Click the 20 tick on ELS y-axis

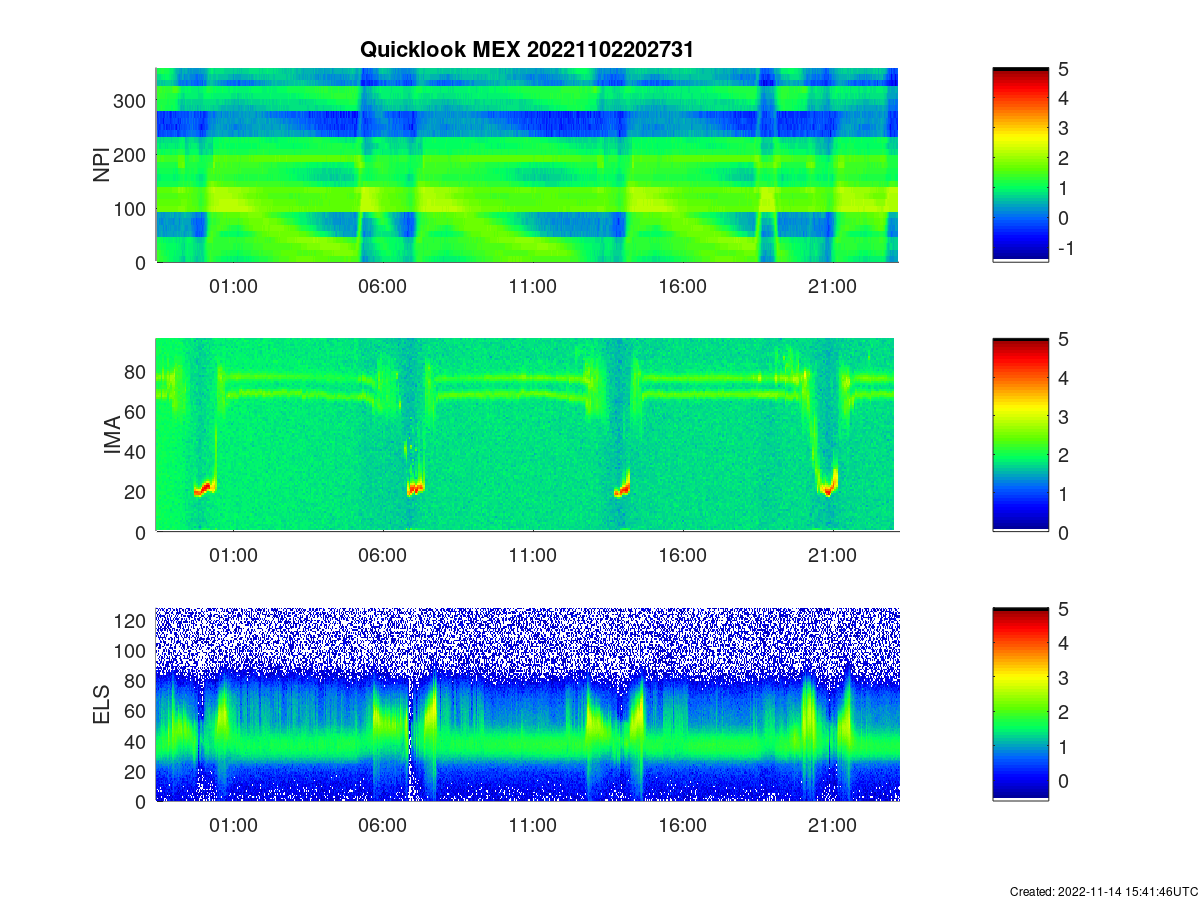pyautogui.click(x=136, y=771)
